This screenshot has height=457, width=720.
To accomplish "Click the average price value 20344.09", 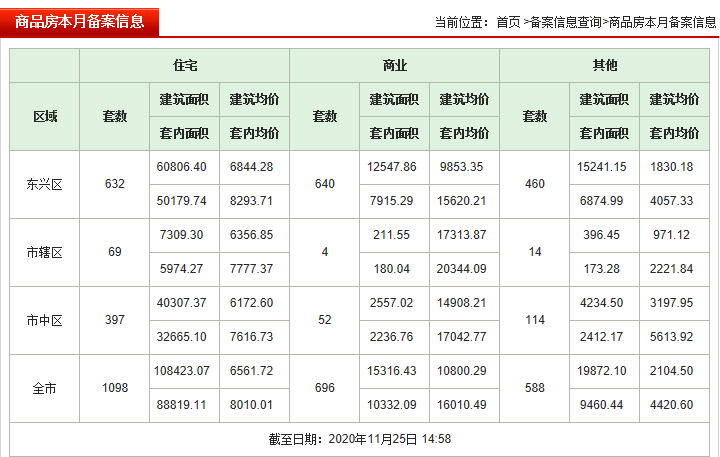I will pos(464,269).
